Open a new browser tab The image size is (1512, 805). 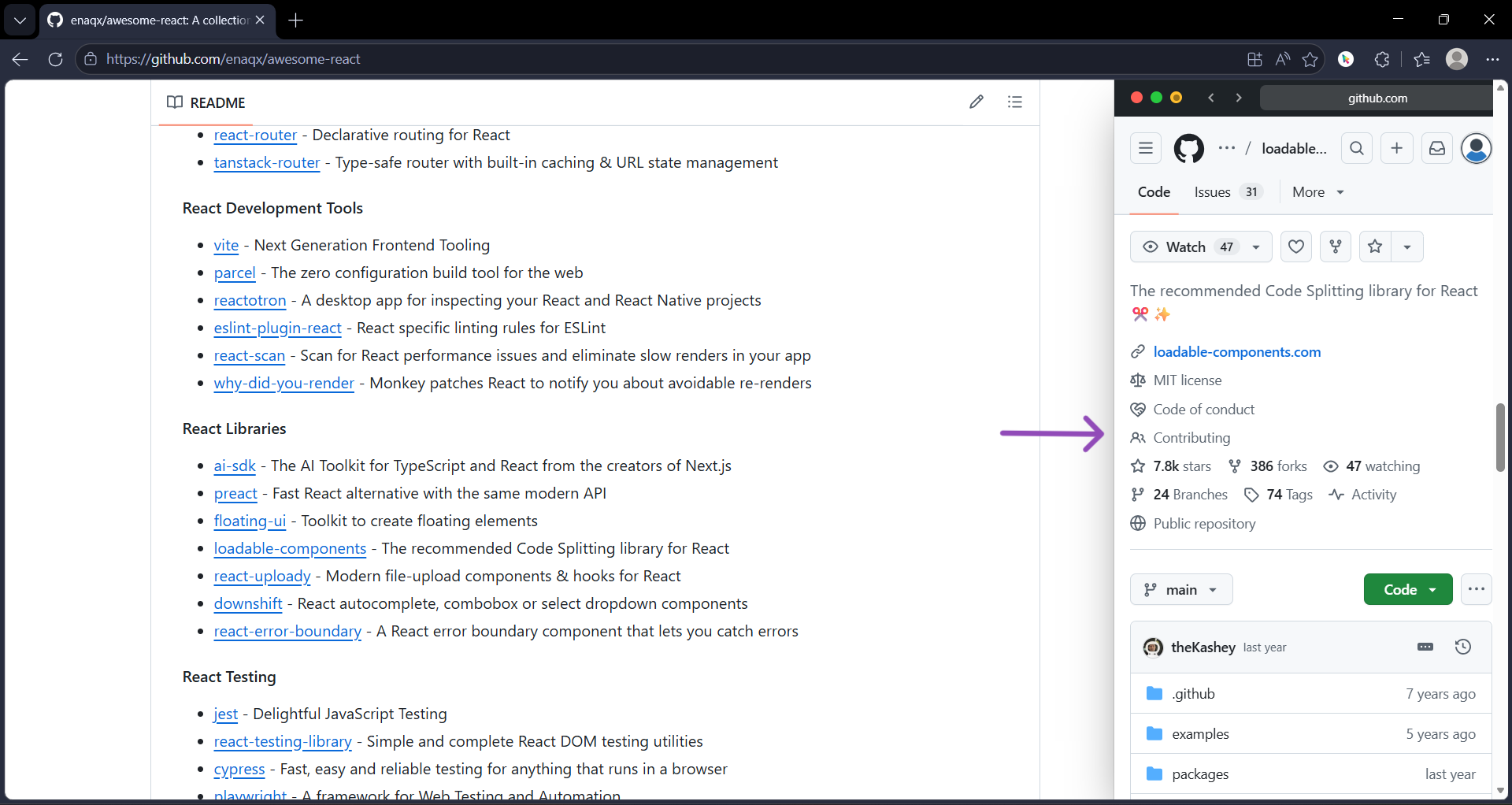pyautogui.click(x=296, y=20)
